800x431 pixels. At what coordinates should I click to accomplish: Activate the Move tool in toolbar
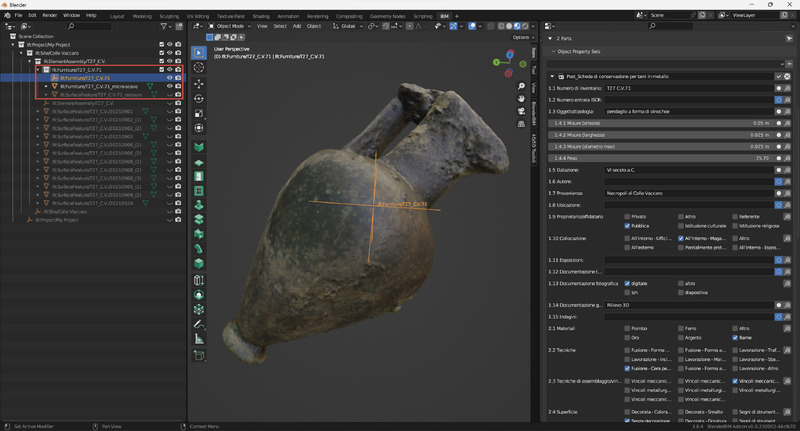click(198, 84)
